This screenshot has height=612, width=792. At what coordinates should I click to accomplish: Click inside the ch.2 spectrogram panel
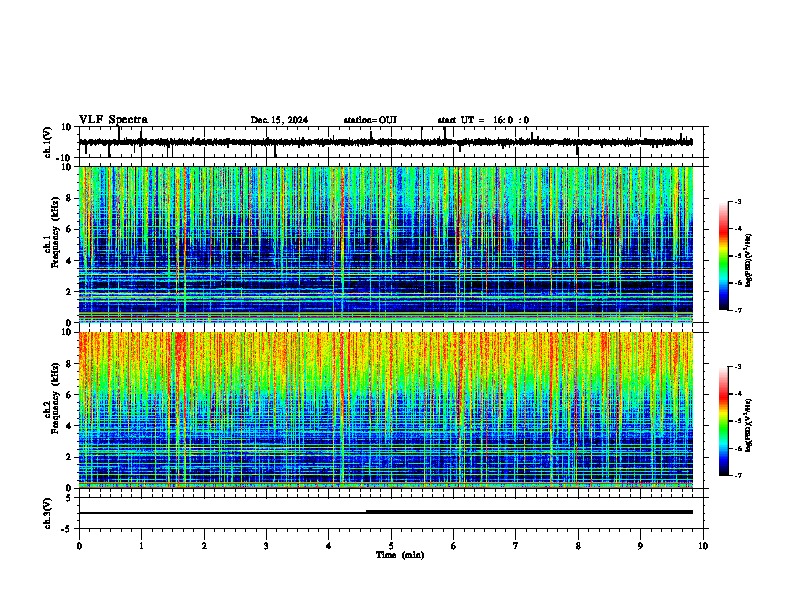click(386, 410)
